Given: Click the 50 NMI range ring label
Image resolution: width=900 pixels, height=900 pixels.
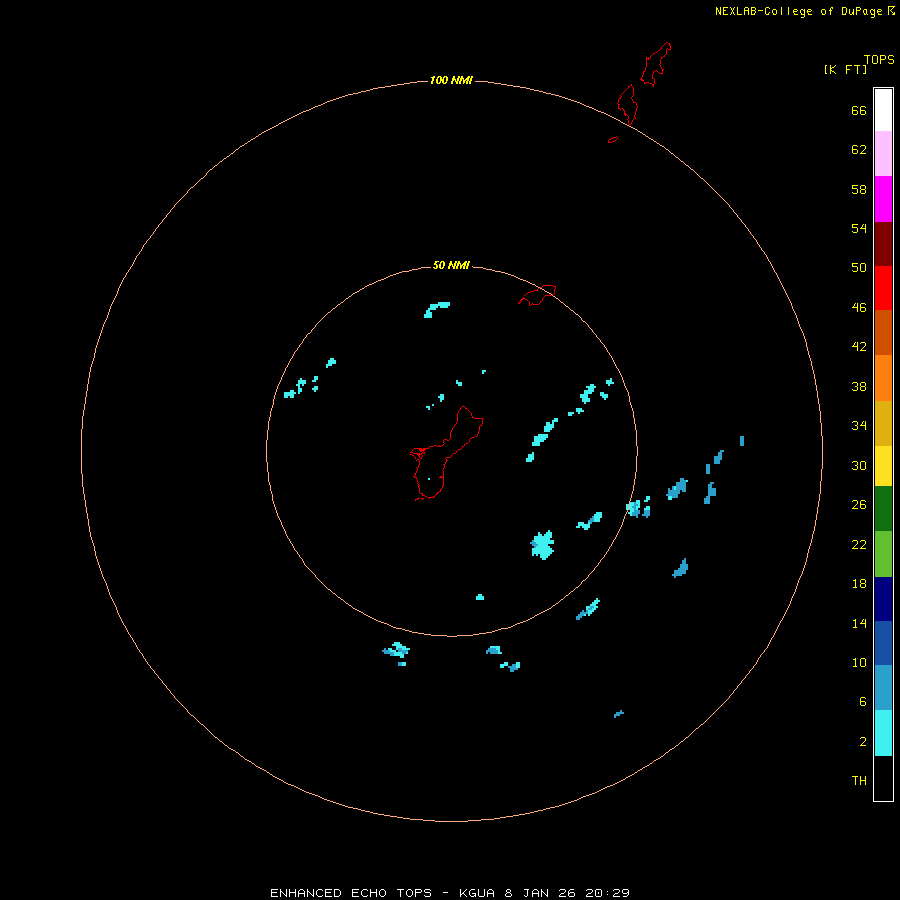Looking at the screenshot, I should pyautogui.click(x=451, y=265).
